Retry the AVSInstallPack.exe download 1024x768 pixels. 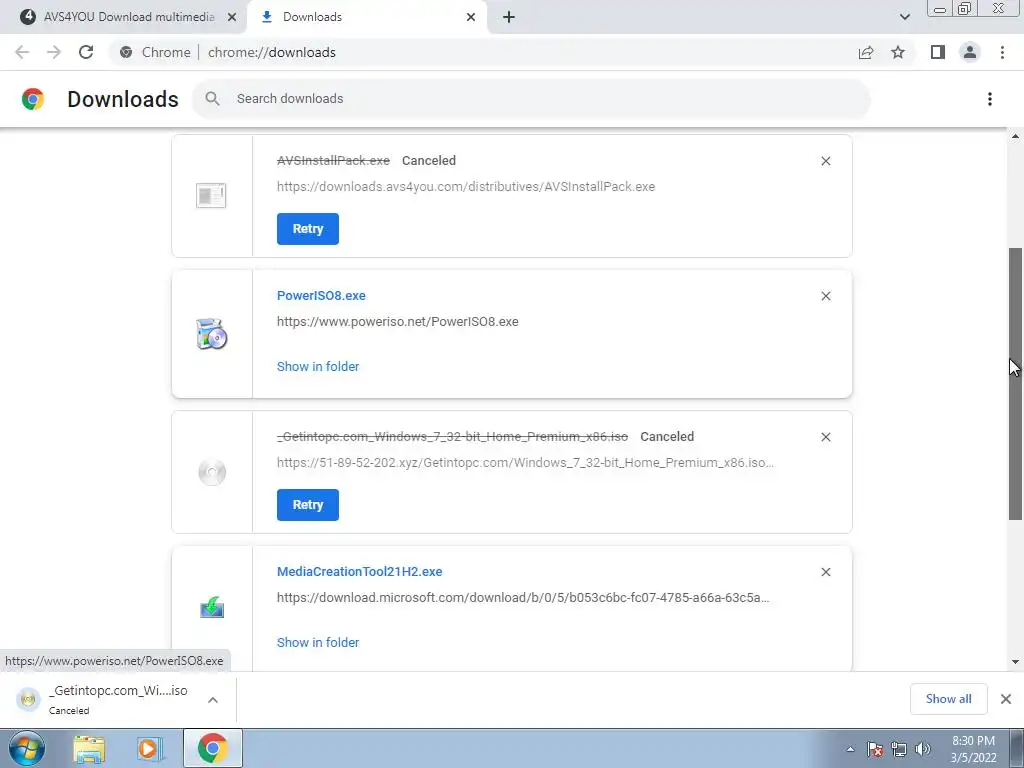pyautogui.click(x=308, y=229)
